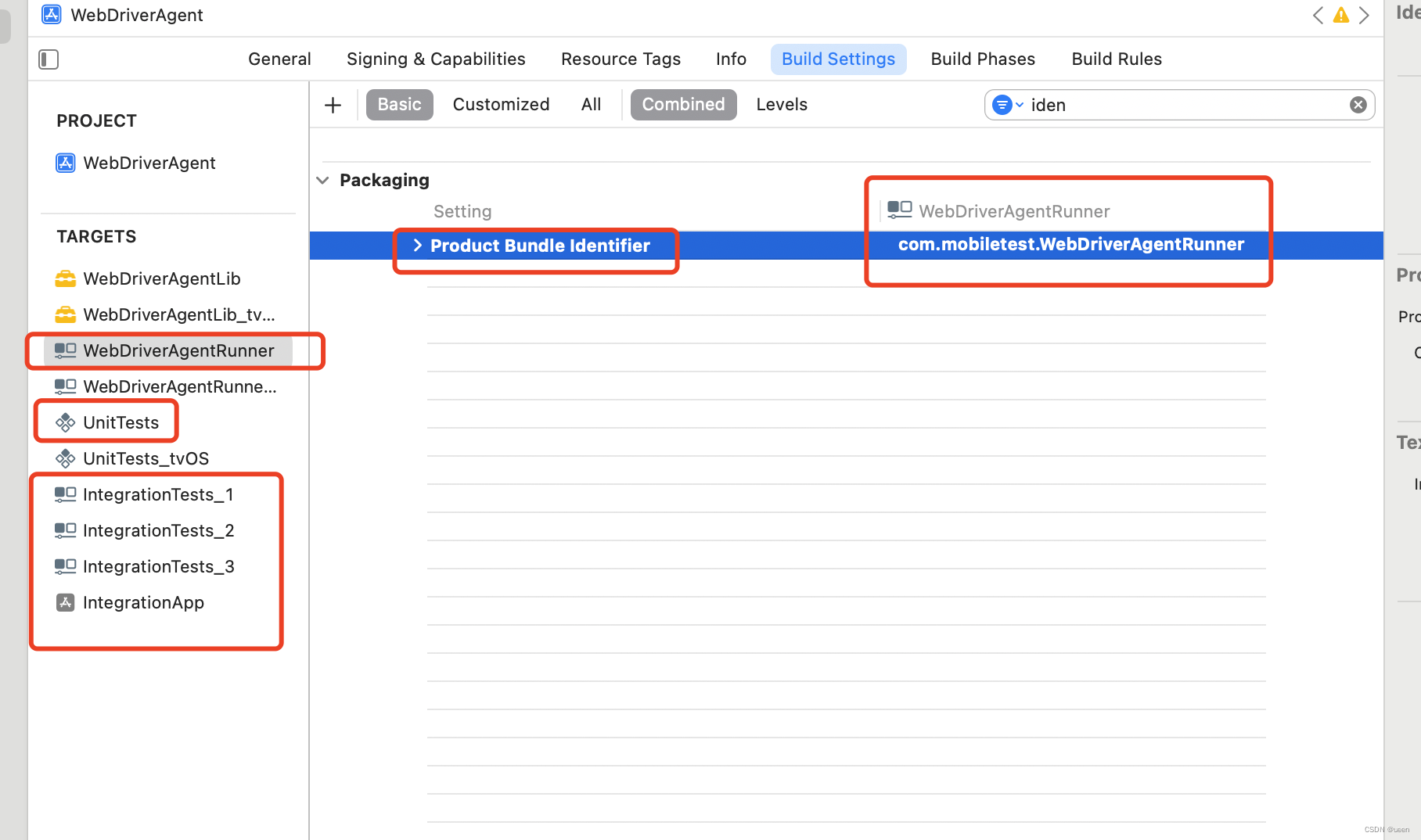Switch settings view to Basic
1421x840 pixels.
point(399,104)
